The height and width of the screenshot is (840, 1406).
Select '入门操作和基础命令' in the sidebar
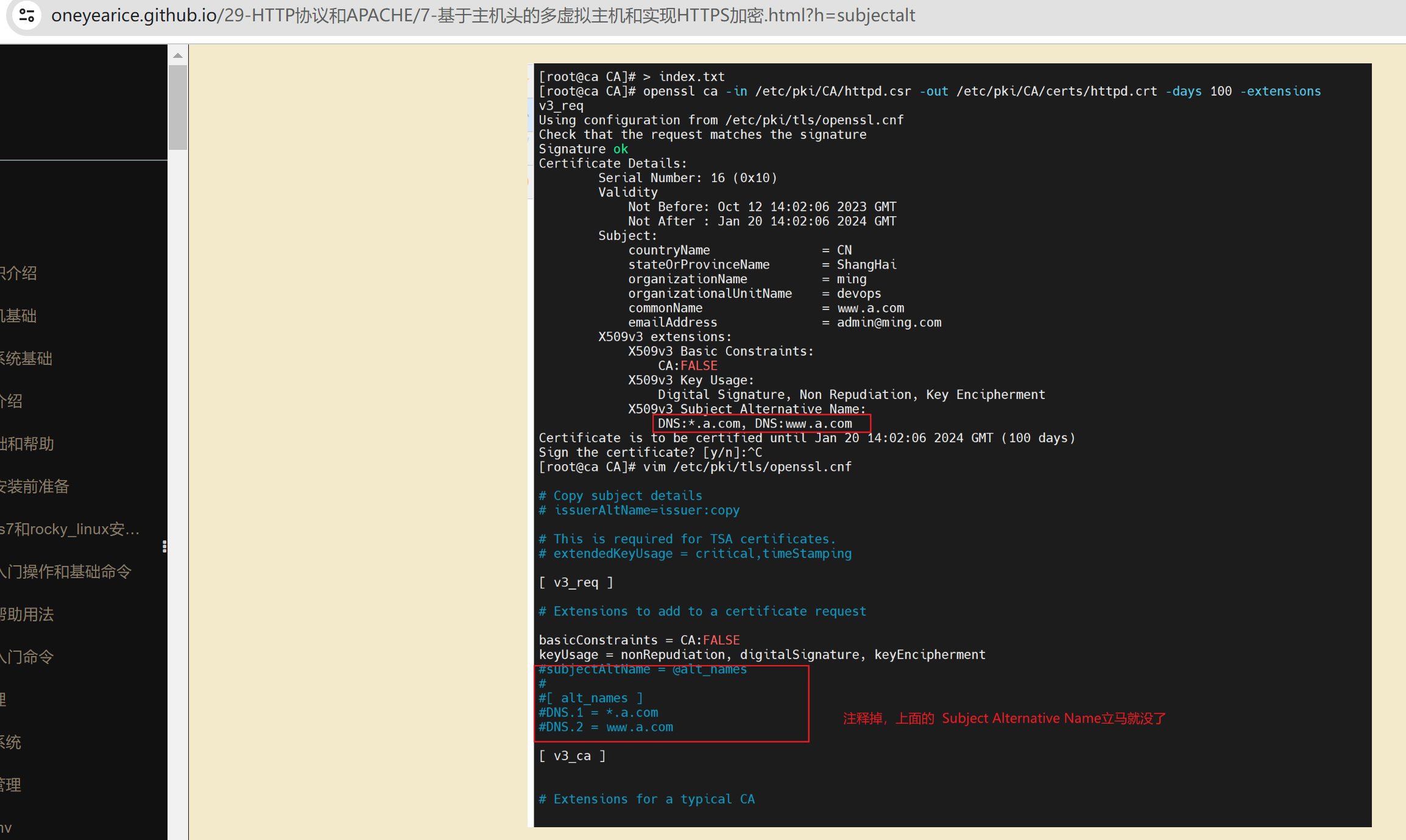click(65, 572)
